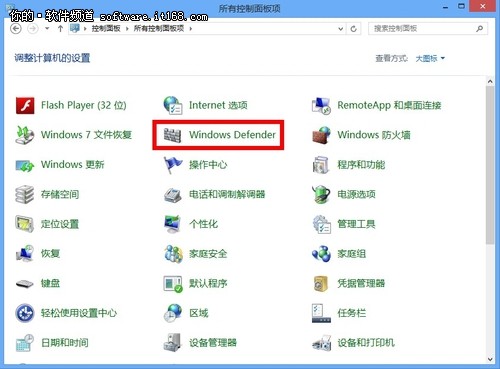Click the 所有控制面板项 breadcrumb segment
The height and width of the screenshot is (369, 500).
(x=159, y=29)
